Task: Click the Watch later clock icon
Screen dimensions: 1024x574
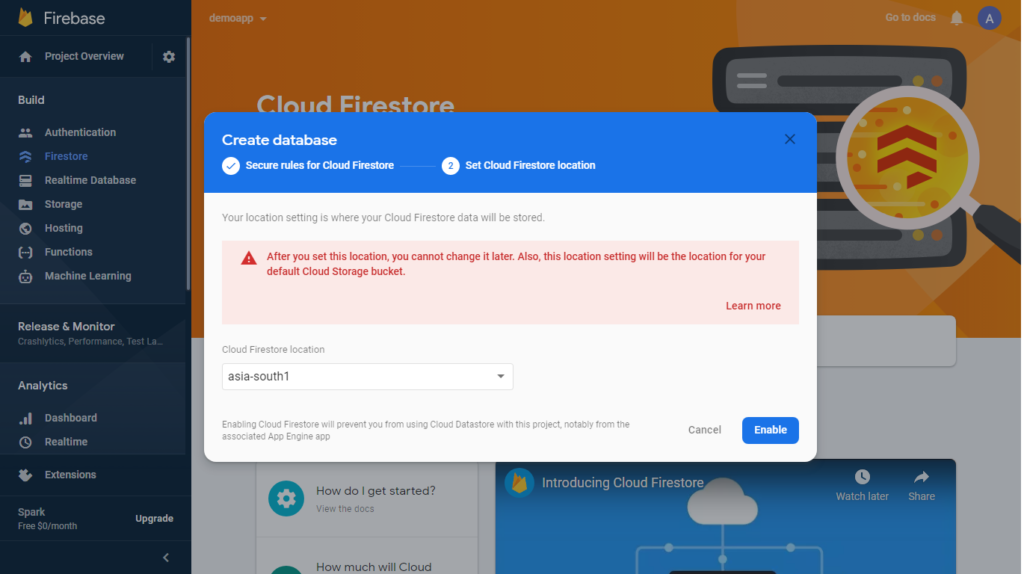Action: pyautogui.click(x=862, y=477)
